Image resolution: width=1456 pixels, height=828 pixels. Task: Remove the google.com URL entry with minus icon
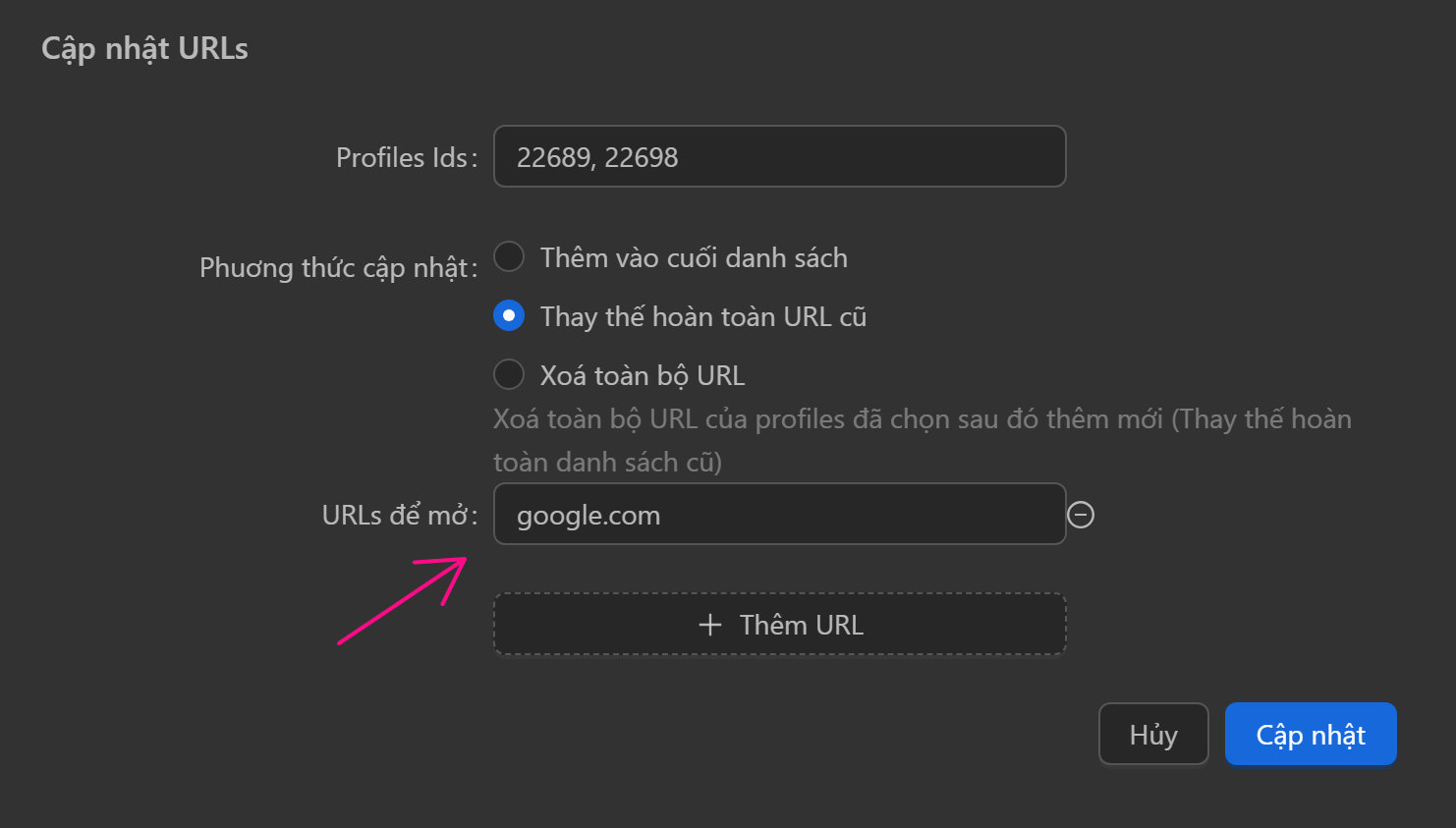pos(1081,515)
